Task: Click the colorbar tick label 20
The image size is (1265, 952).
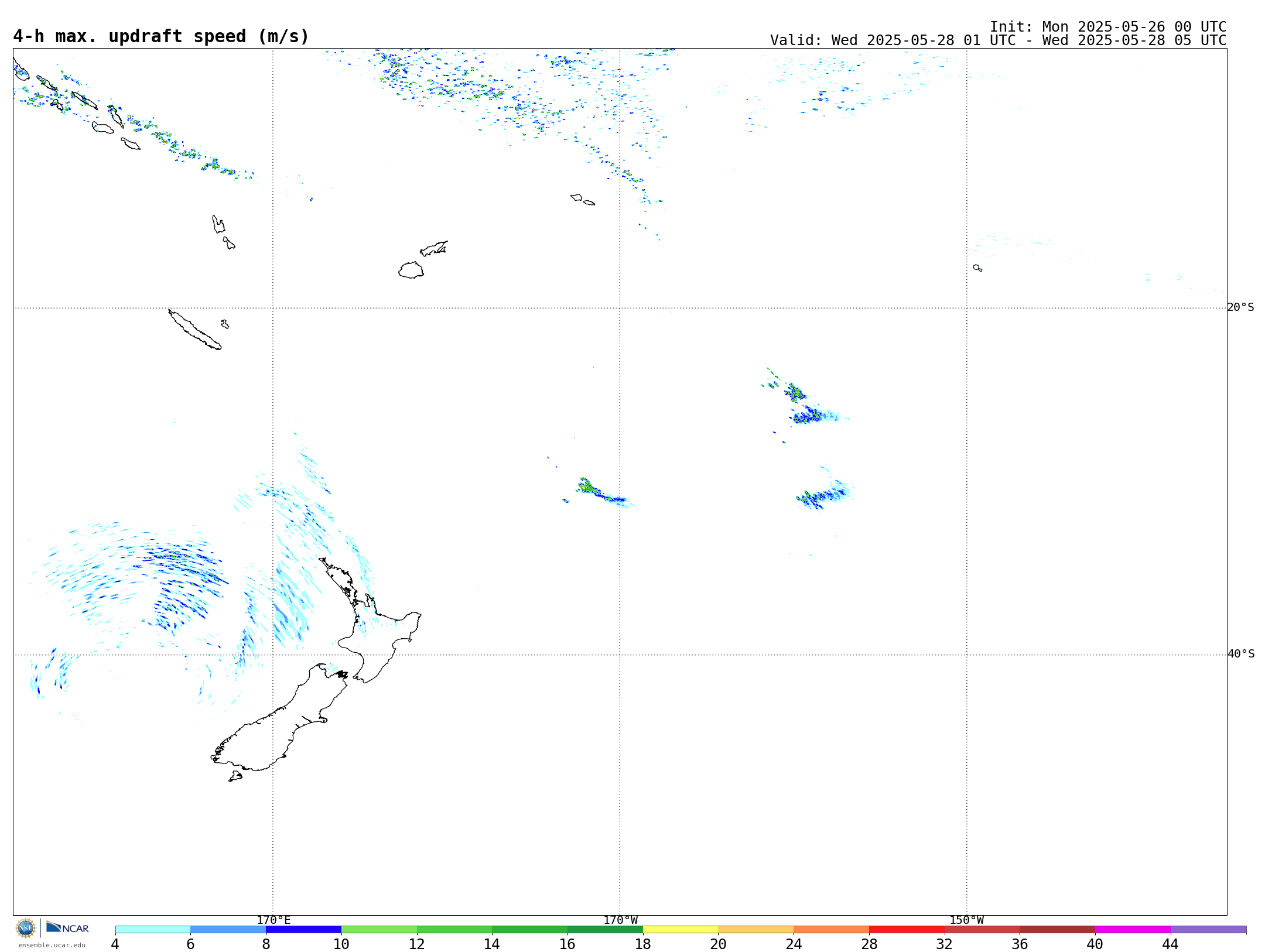Action: [719, 944]
